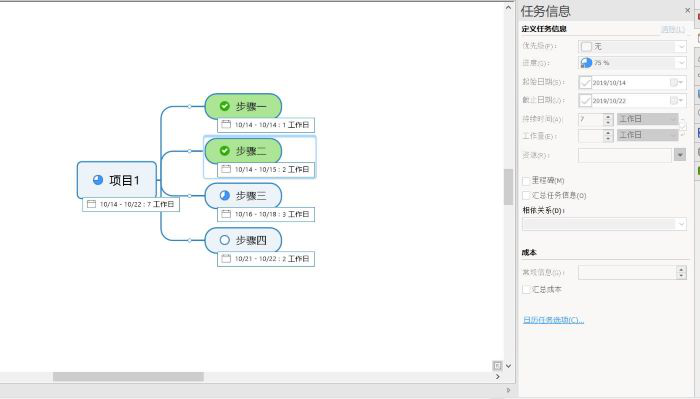Click the progress pie icon on 项目1

coord(98,180)
